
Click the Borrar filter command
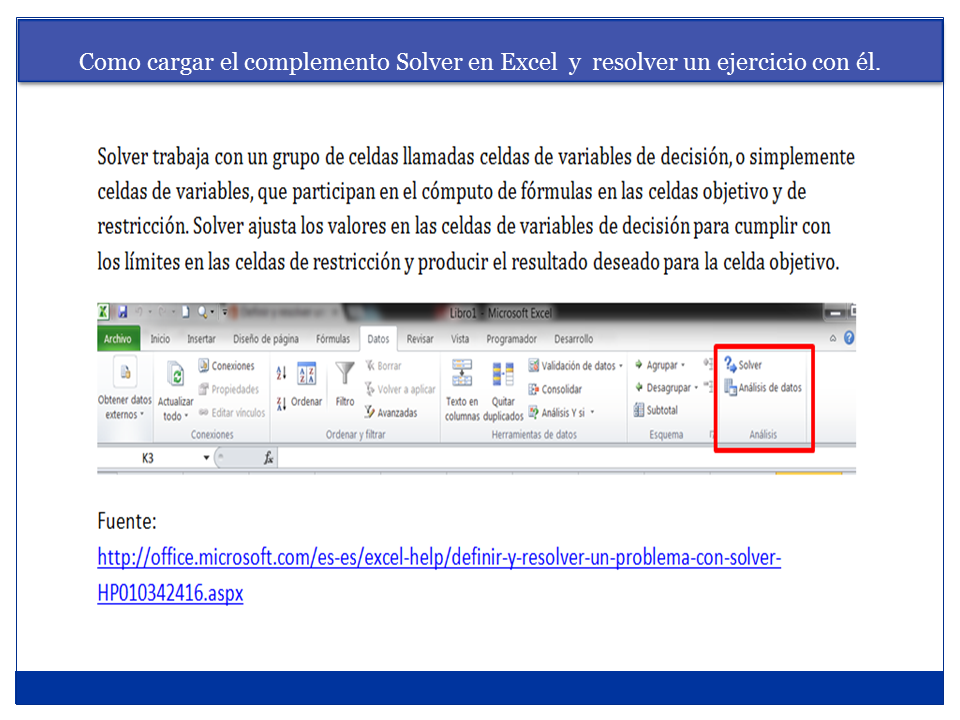pos(383,366)
